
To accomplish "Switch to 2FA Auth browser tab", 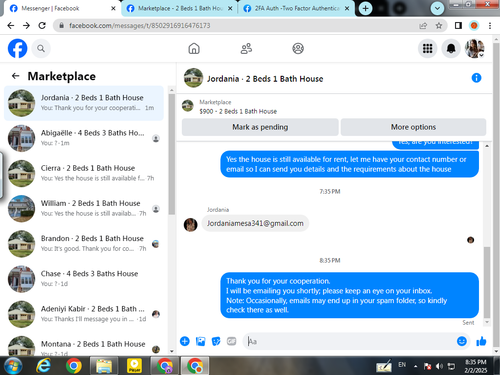I will pyautogui.click(x=297, y=8).
